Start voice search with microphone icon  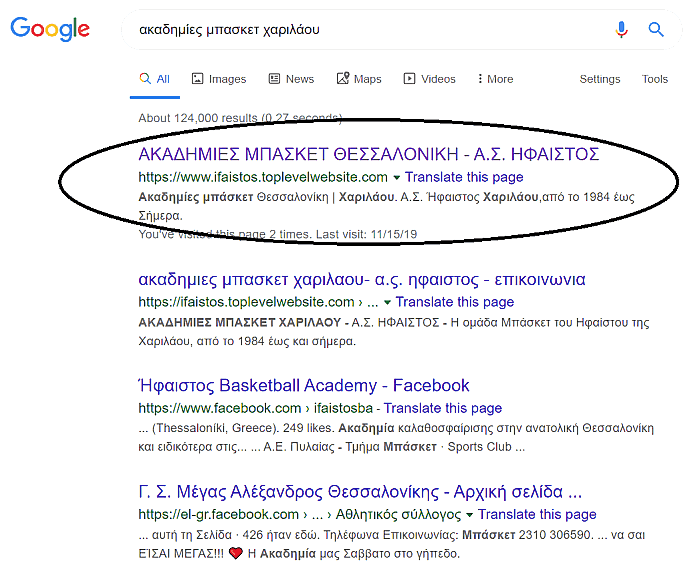[x=621, y=29]
